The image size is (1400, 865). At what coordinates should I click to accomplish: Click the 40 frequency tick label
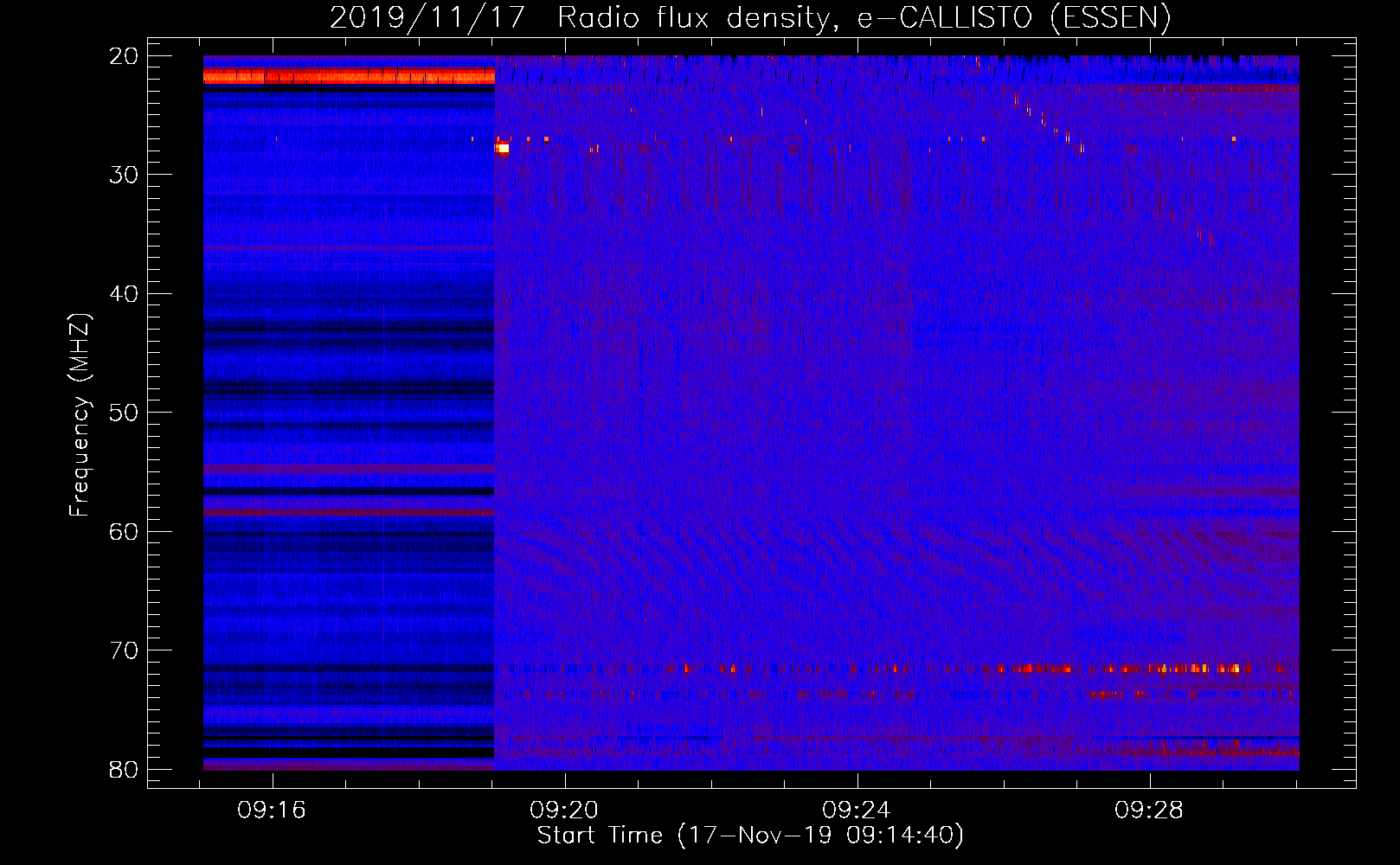pos(124,294)
